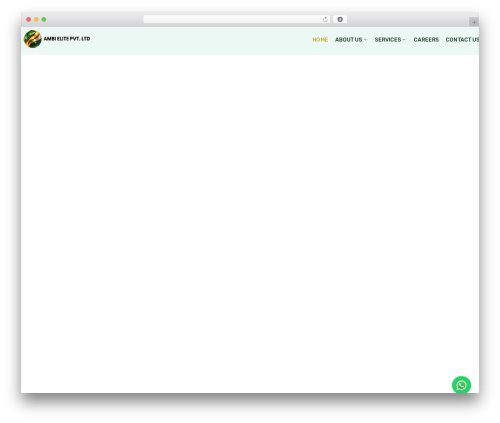This screenshot has height=423, width=500.
Task: Open the CAREERS page
Action: click(426, 40)
